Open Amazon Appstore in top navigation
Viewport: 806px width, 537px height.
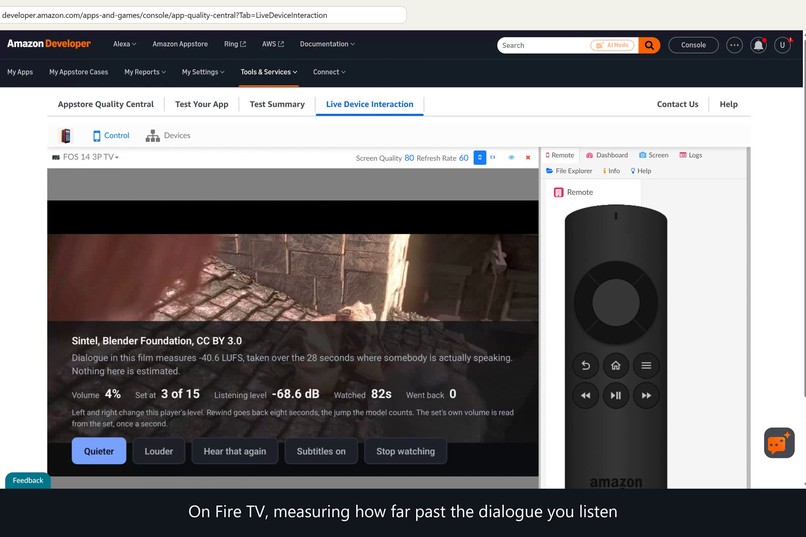click(180, 44)
